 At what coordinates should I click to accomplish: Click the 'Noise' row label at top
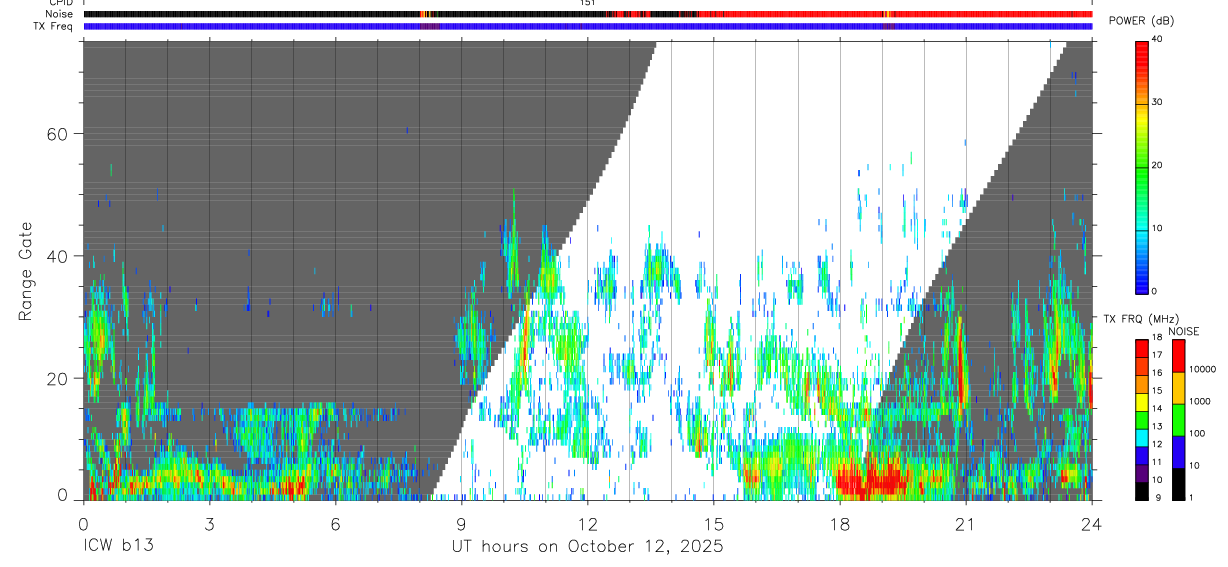click(60, 14)
